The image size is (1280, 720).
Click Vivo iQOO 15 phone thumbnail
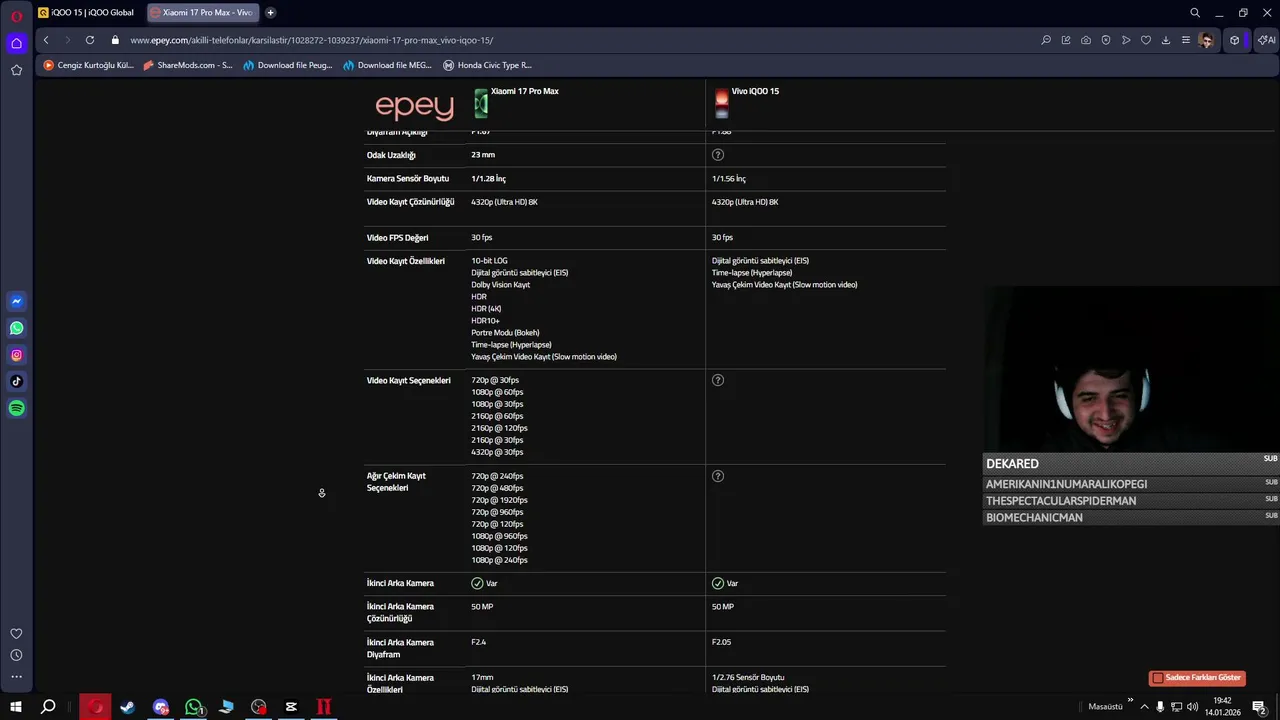(x=721, y=103)
